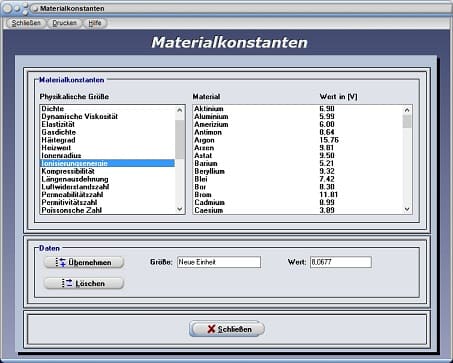The width and height of the screenshot is (453, 363).
Task: Click down arrow of material list scrollbar
Action: (407, 209)
